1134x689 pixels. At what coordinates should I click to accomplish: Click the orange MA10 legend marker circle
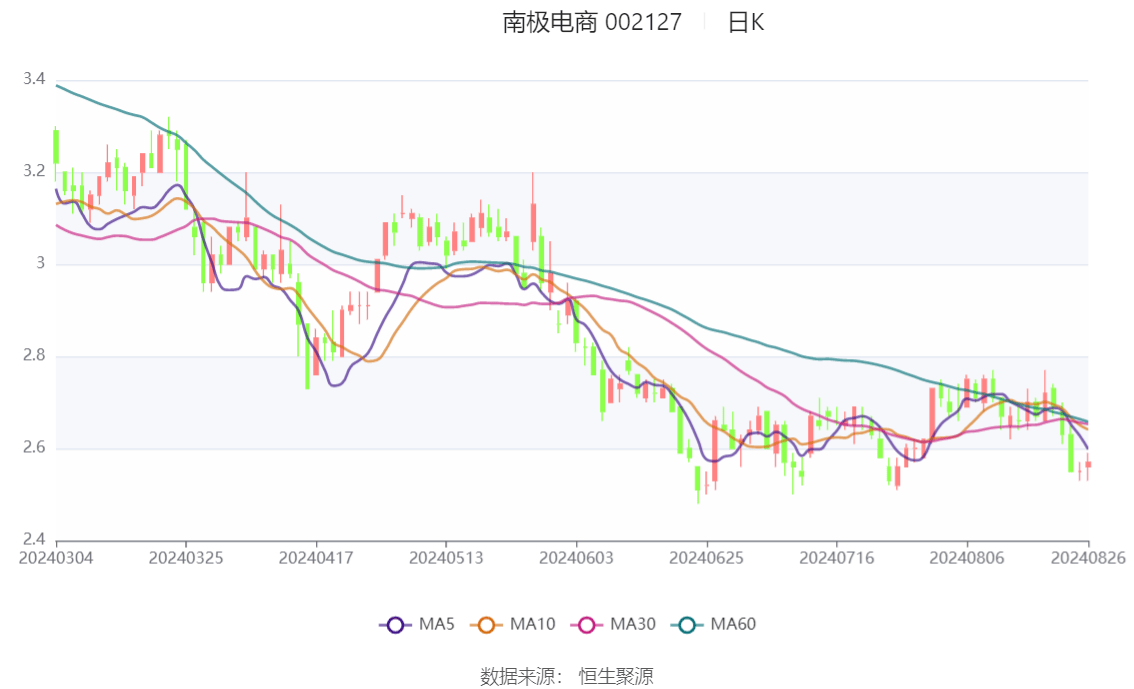[487, 625]
